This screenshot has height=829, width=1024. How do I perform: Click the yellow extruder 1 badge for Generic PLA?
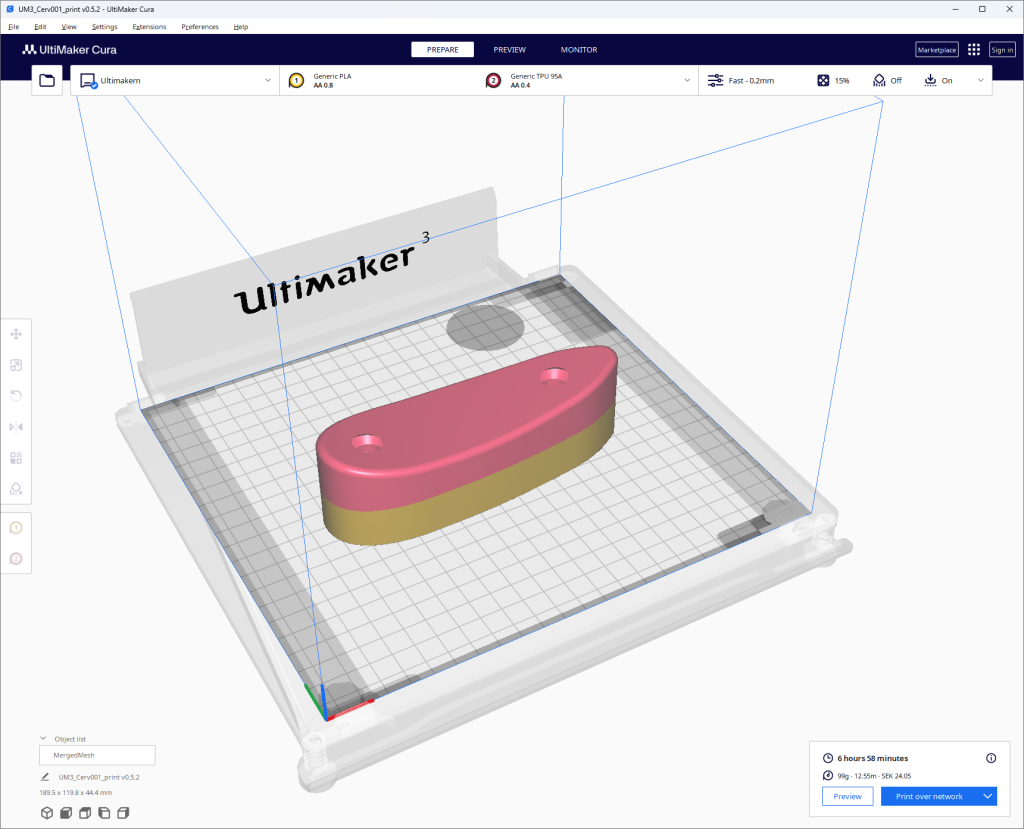[x=296, y=80]
